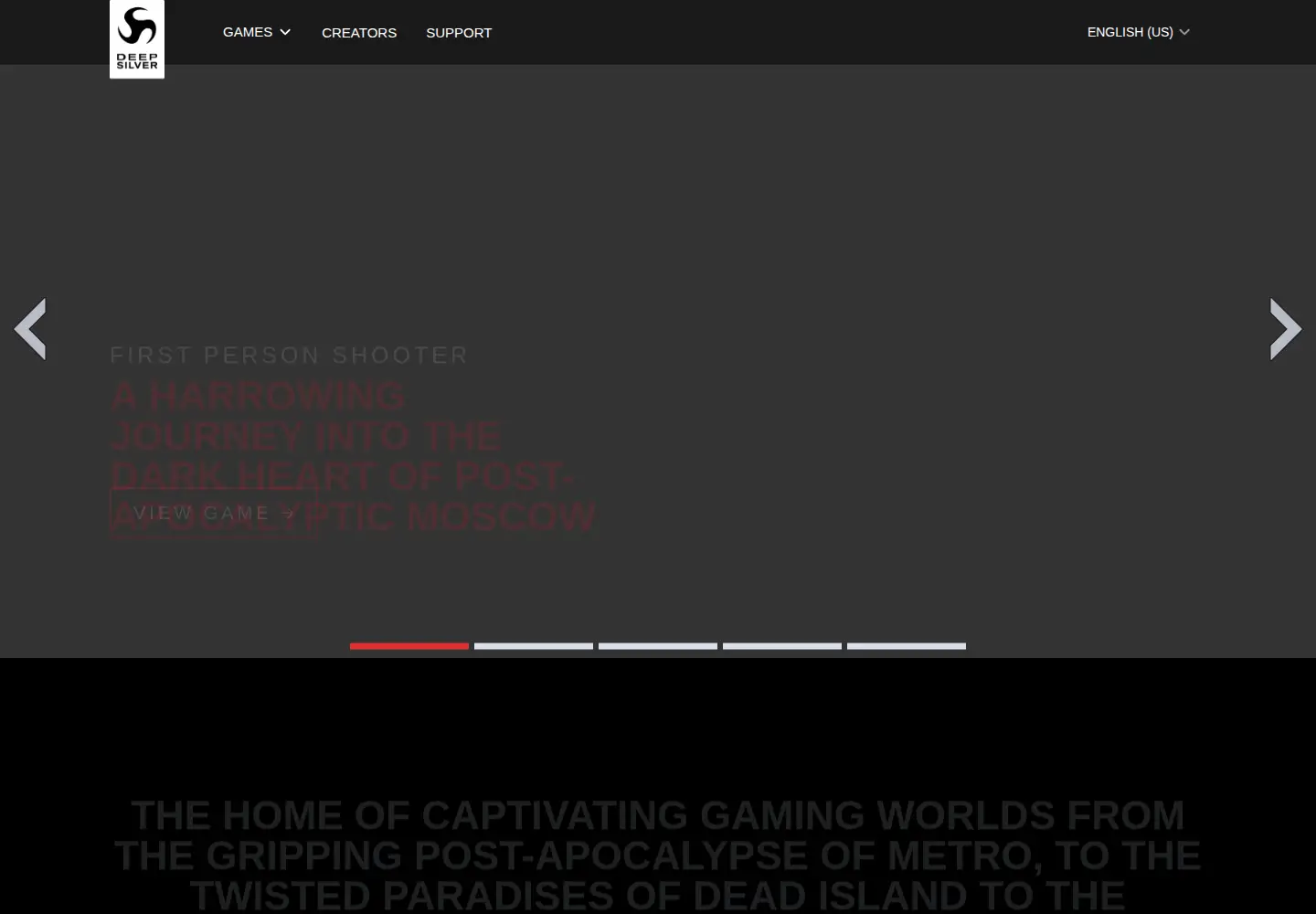The width and height of the screenshot is (1316, 914).
Task: Click the 'First Person Shooter' heading text
Action: click(289, 355)
